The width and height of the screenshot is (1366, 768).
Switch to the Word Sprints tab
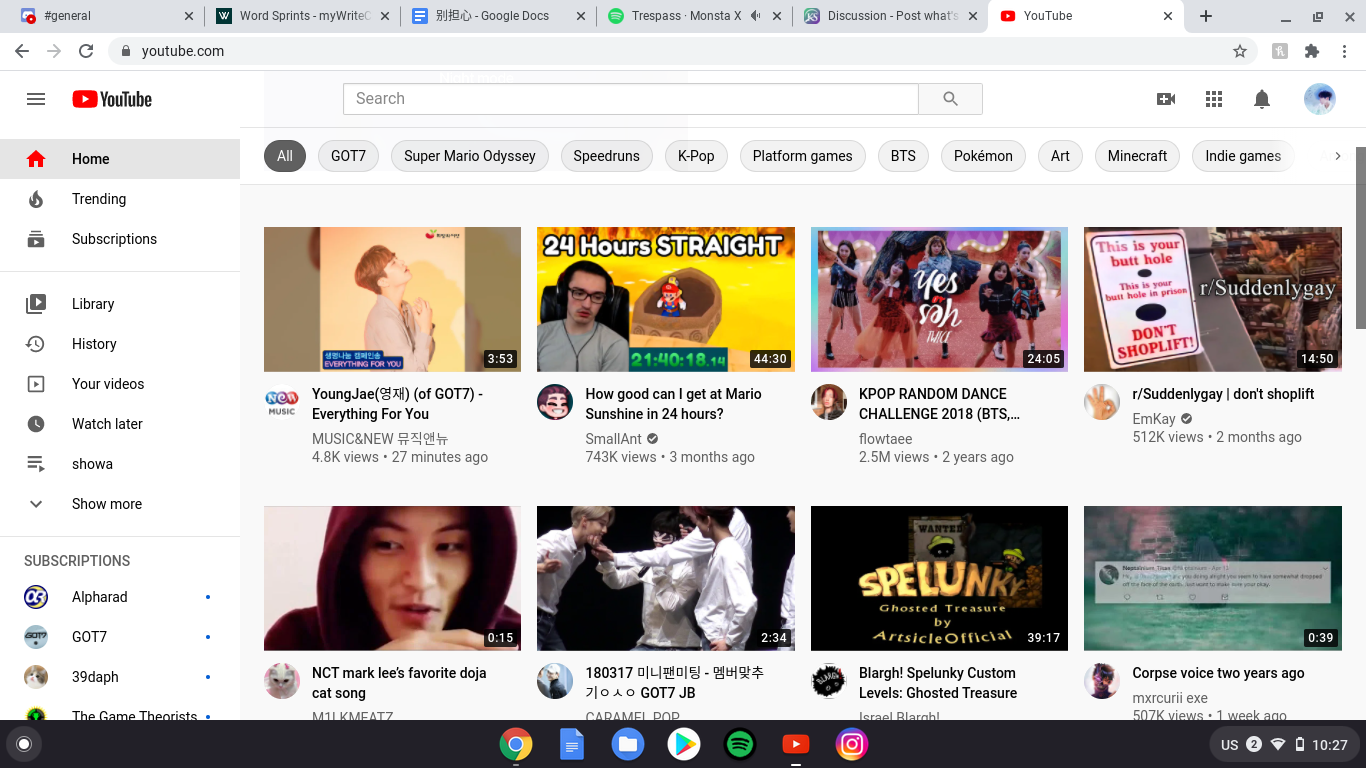tap(302, 16)
